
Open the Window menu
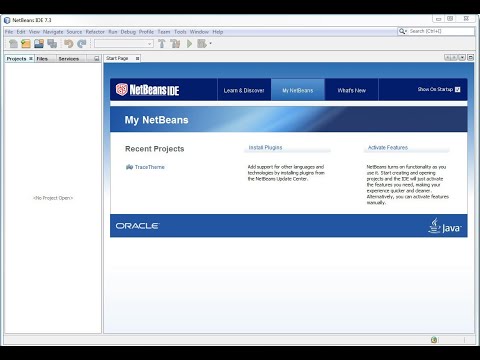click(x=199, y=32)
